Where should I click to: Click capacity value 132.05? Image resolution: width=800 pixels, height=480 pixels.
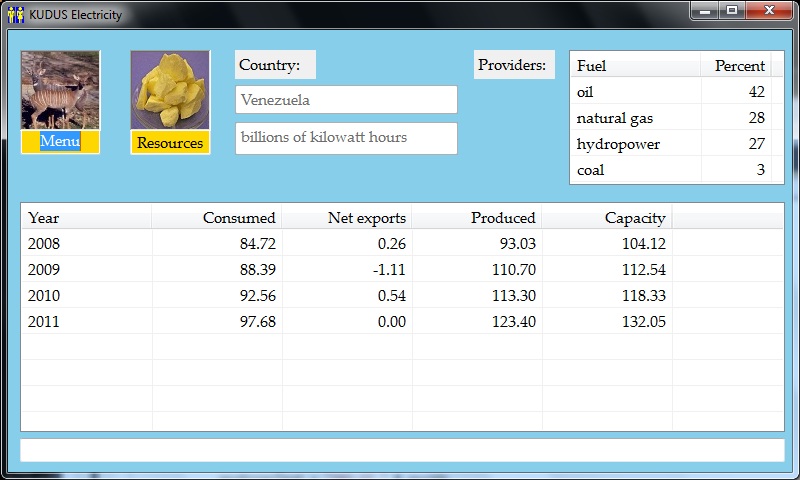(x=644, y=322)
